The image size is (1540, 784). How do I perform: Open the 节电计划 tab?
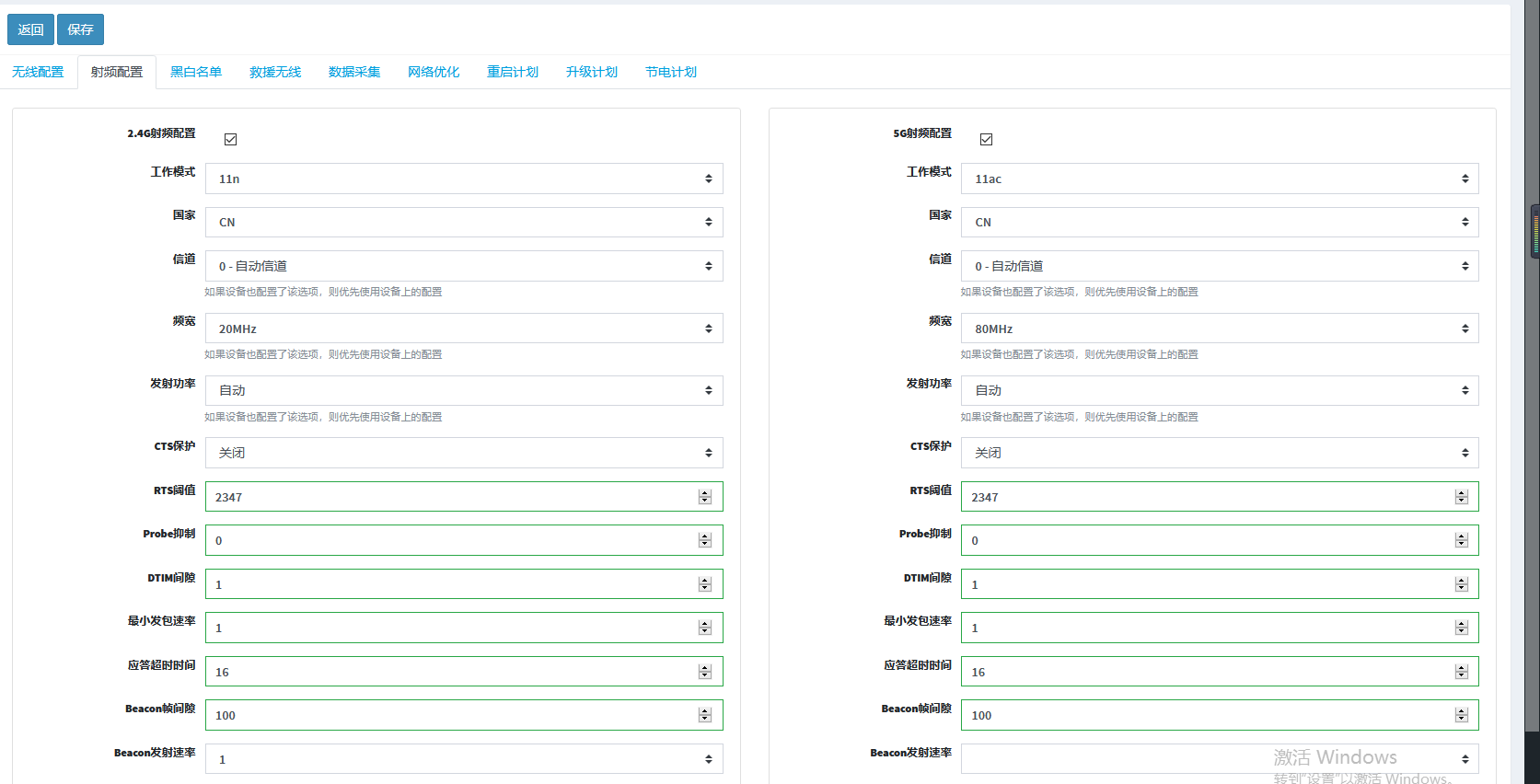click(x=671, y=72)
